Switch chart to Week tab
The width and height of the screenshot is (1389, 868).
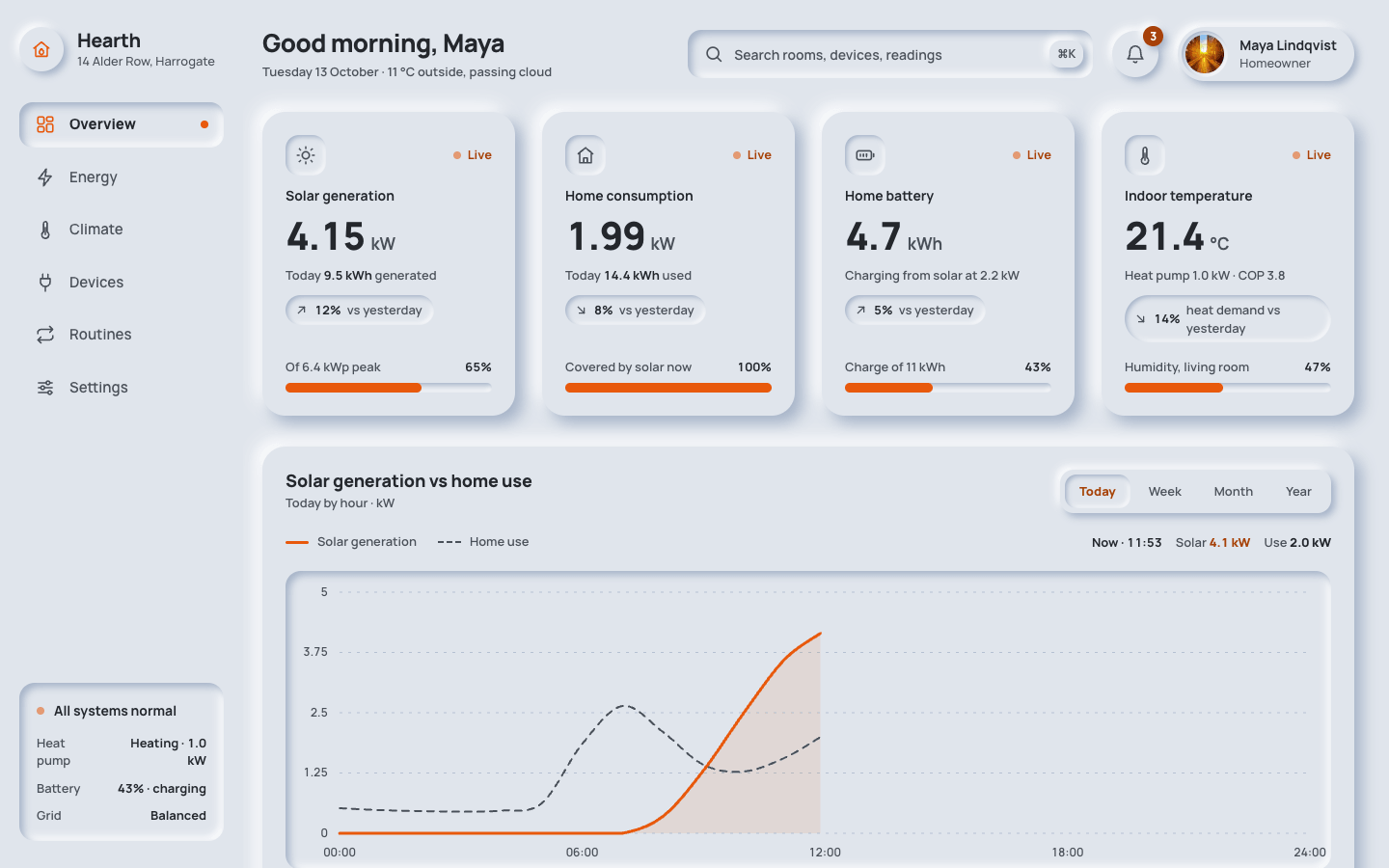(1165, 492)
